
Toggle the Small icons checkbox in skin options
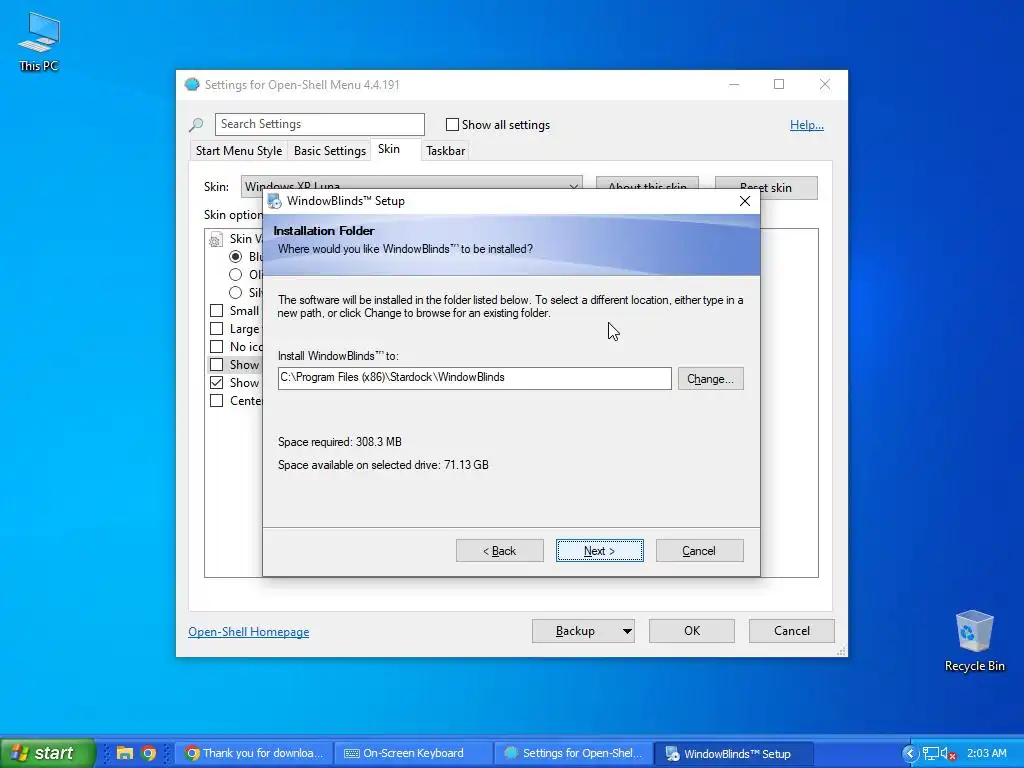pyautogui.click(x=216, y=310)
